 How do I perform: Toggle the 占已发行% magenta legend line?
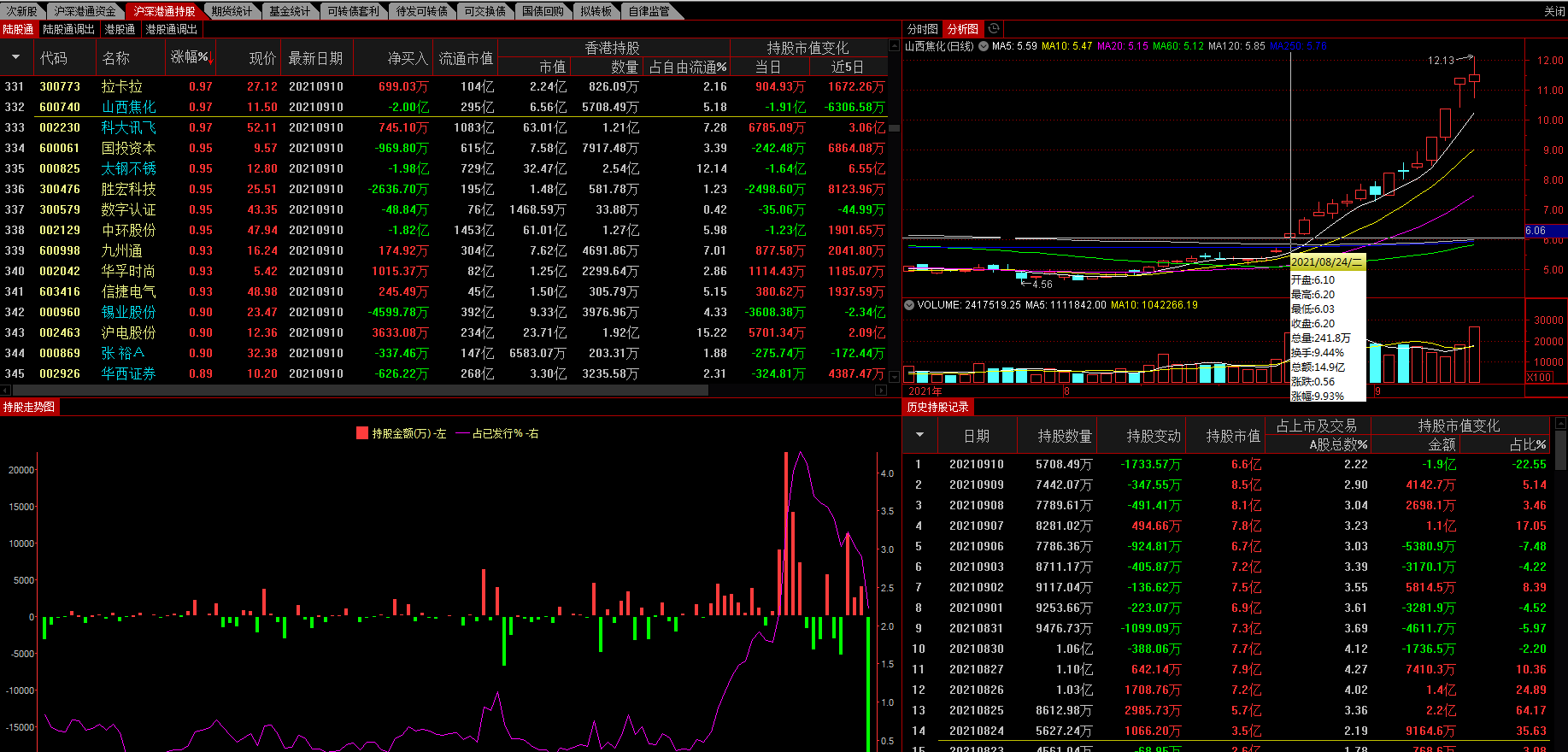pos(463,433)
